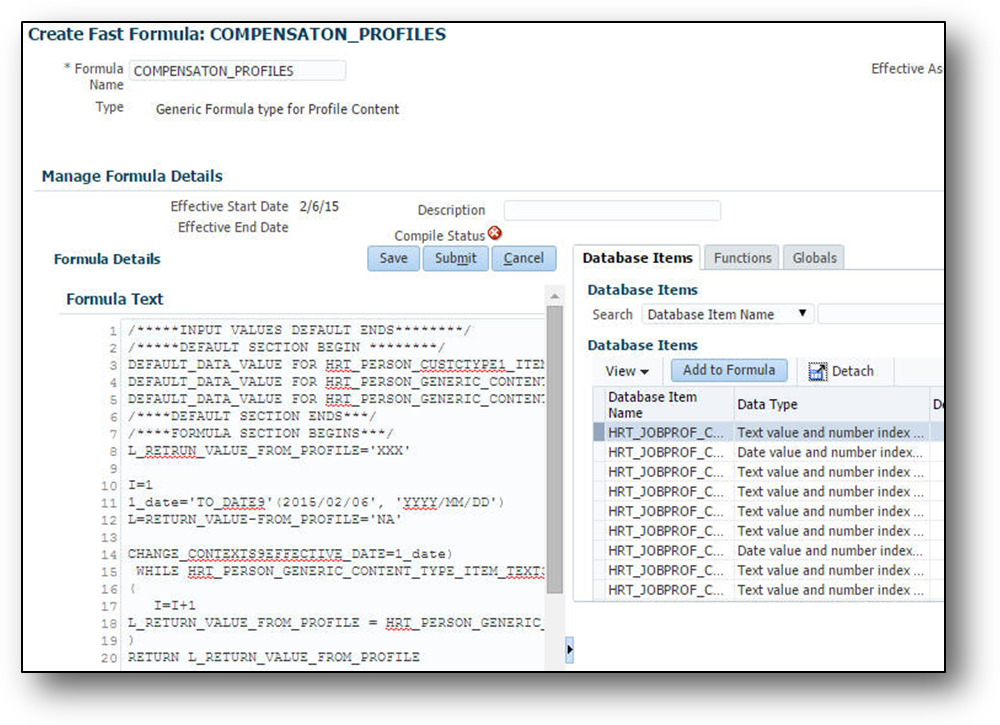The image size is (1000, 725).
Task: Click formula line 7 FORMULA SECTION BEGINS comment
Action: coord(260,434)
